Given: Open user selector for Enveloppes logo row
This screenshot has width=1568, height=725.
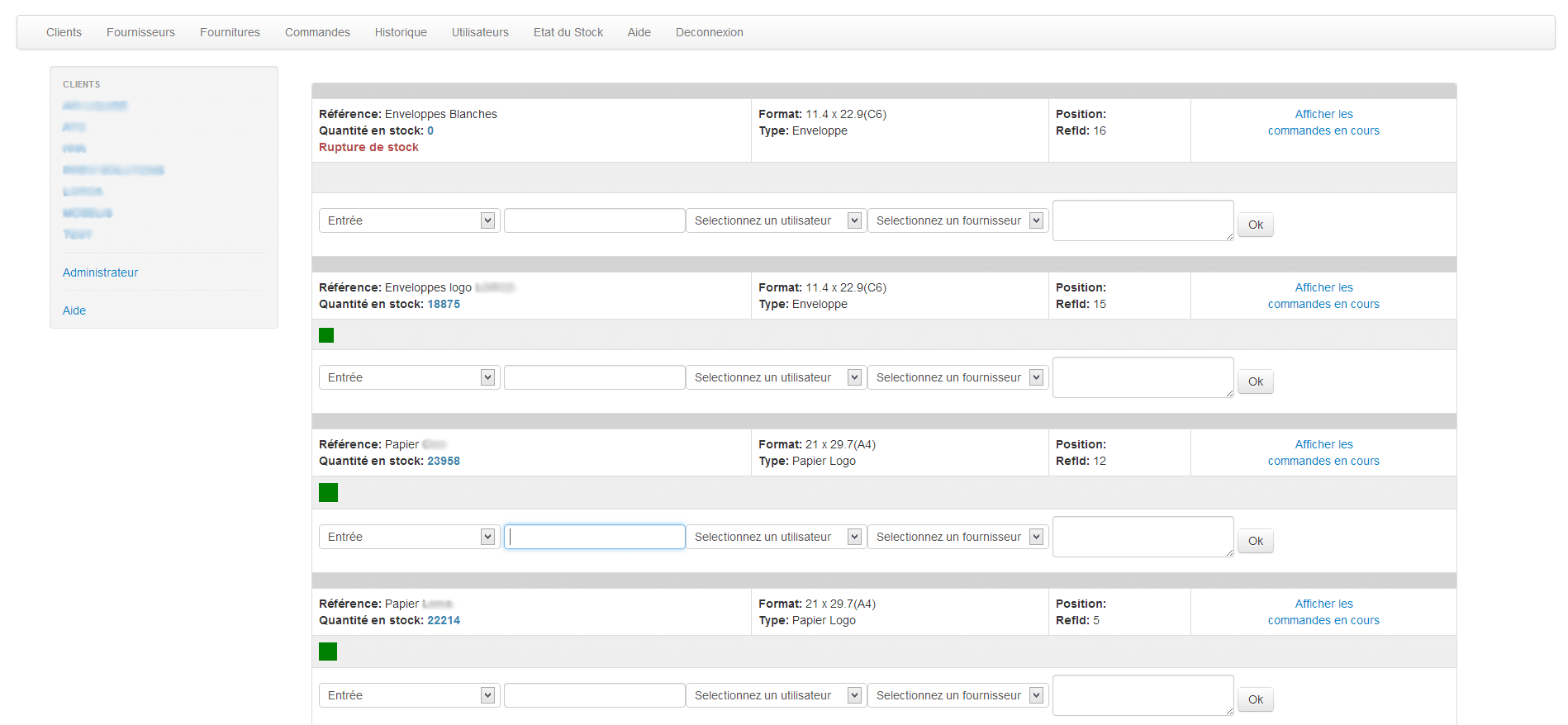Looking at the screenshot, I should (776, 377).
